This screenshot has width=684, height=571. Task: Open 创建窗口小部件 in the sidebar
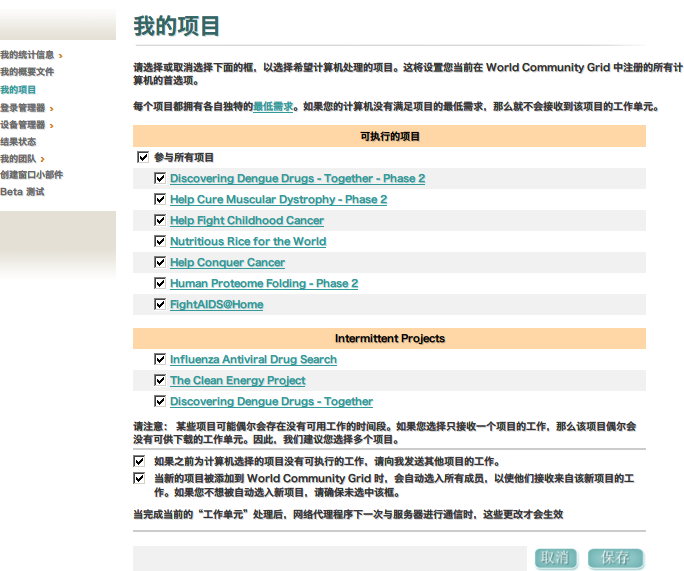31,175
